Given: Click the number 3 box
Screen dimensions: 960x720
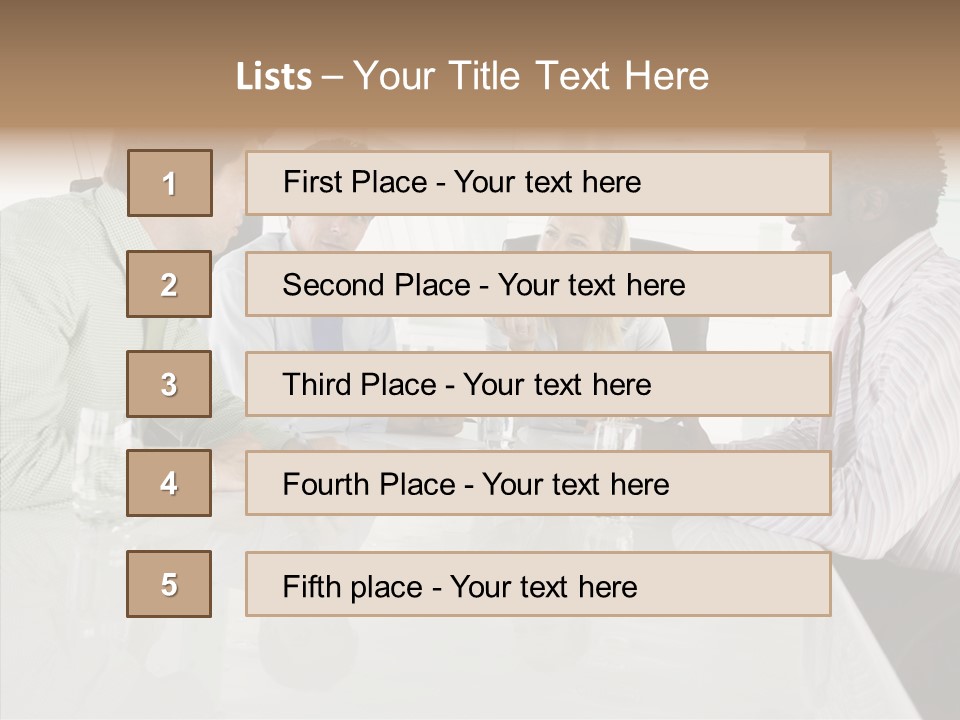Looking at the screenshot, I should pyautogui.click(x=169, y=384).
